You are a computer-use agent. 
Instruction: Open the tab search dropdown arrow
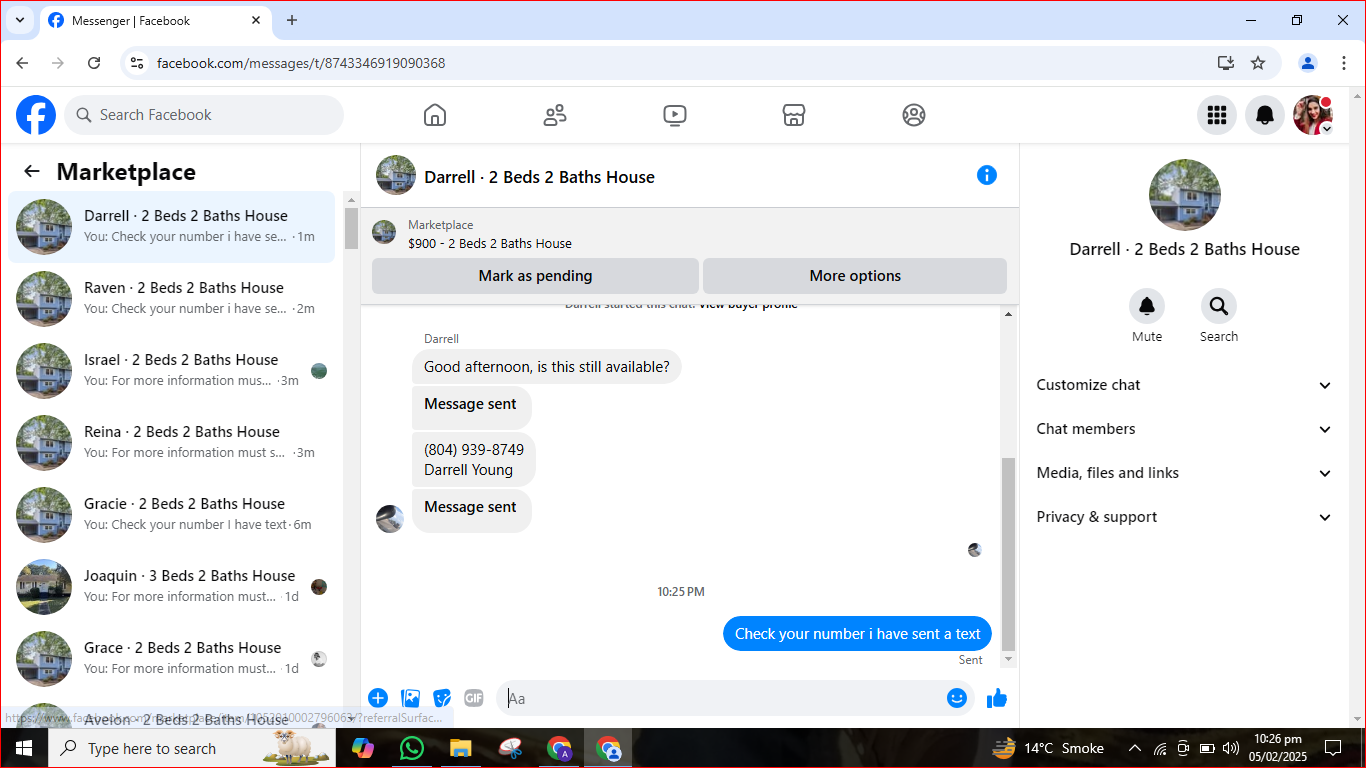[19, 20]
